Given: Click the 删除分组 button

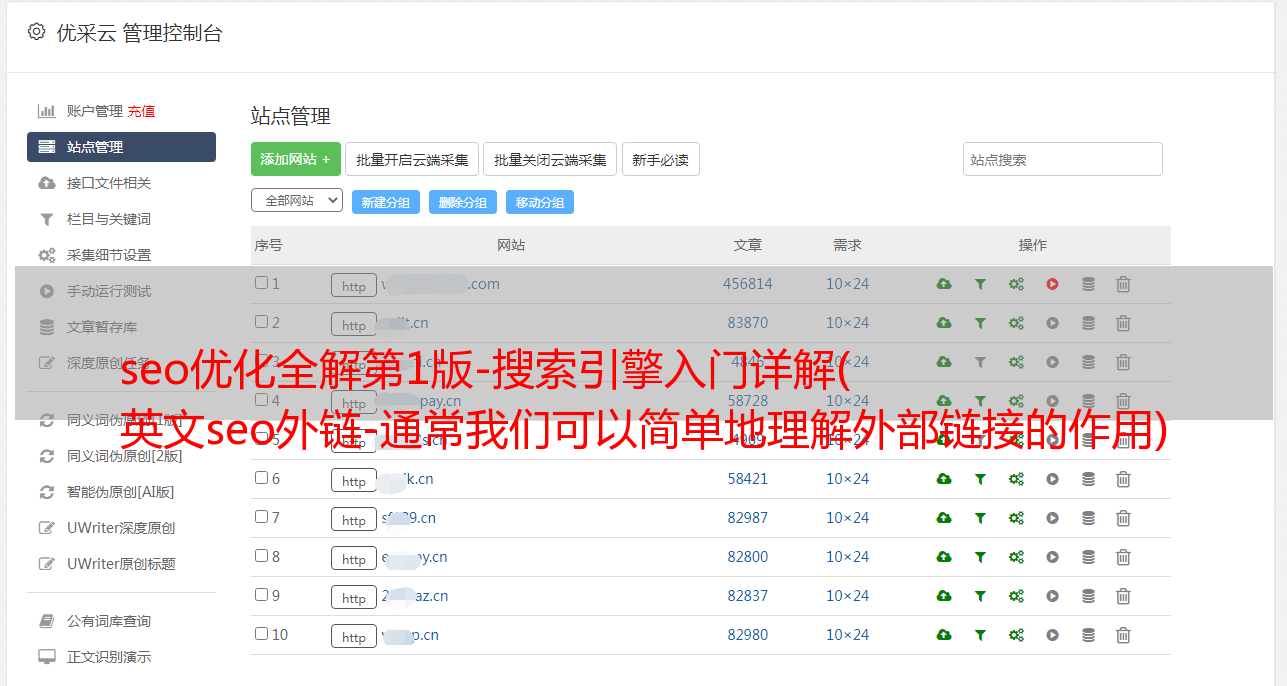Looking at the screenshot, I should (463, 202).
